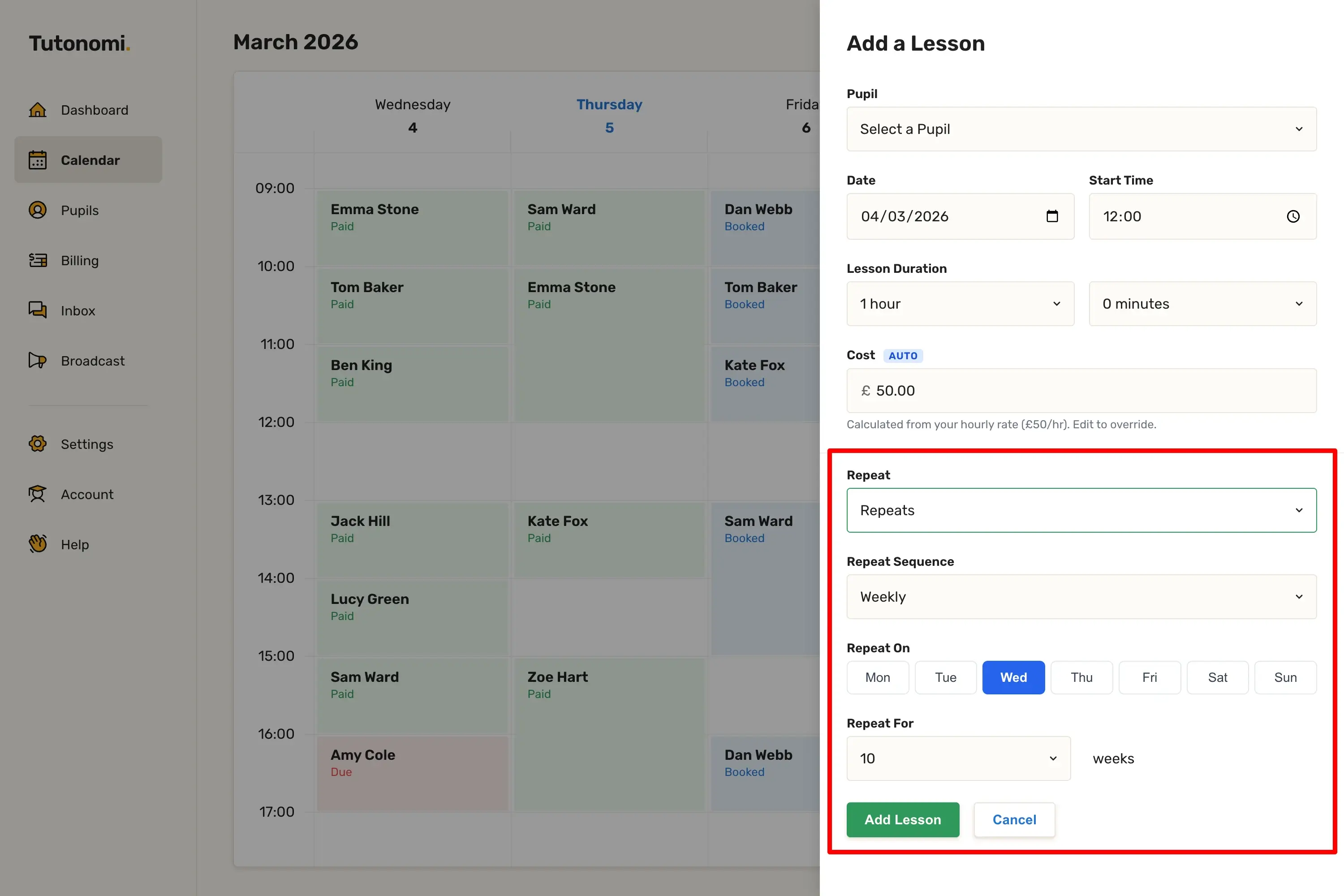Click the Billing icon in sidebar
This screenshot has height=896, width=1344.
pos(38,261)
